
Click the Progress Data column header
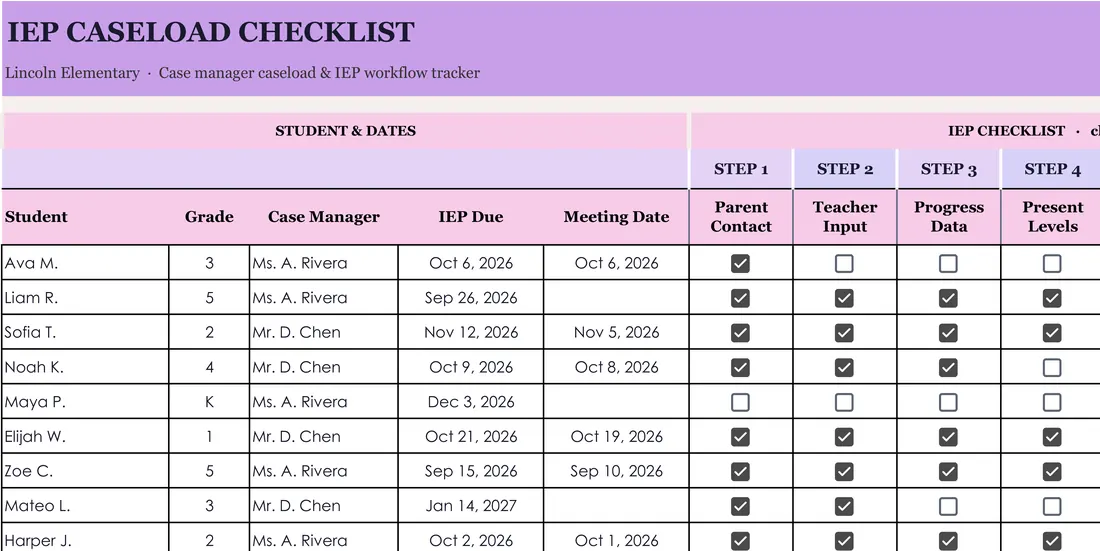point(948,217)
